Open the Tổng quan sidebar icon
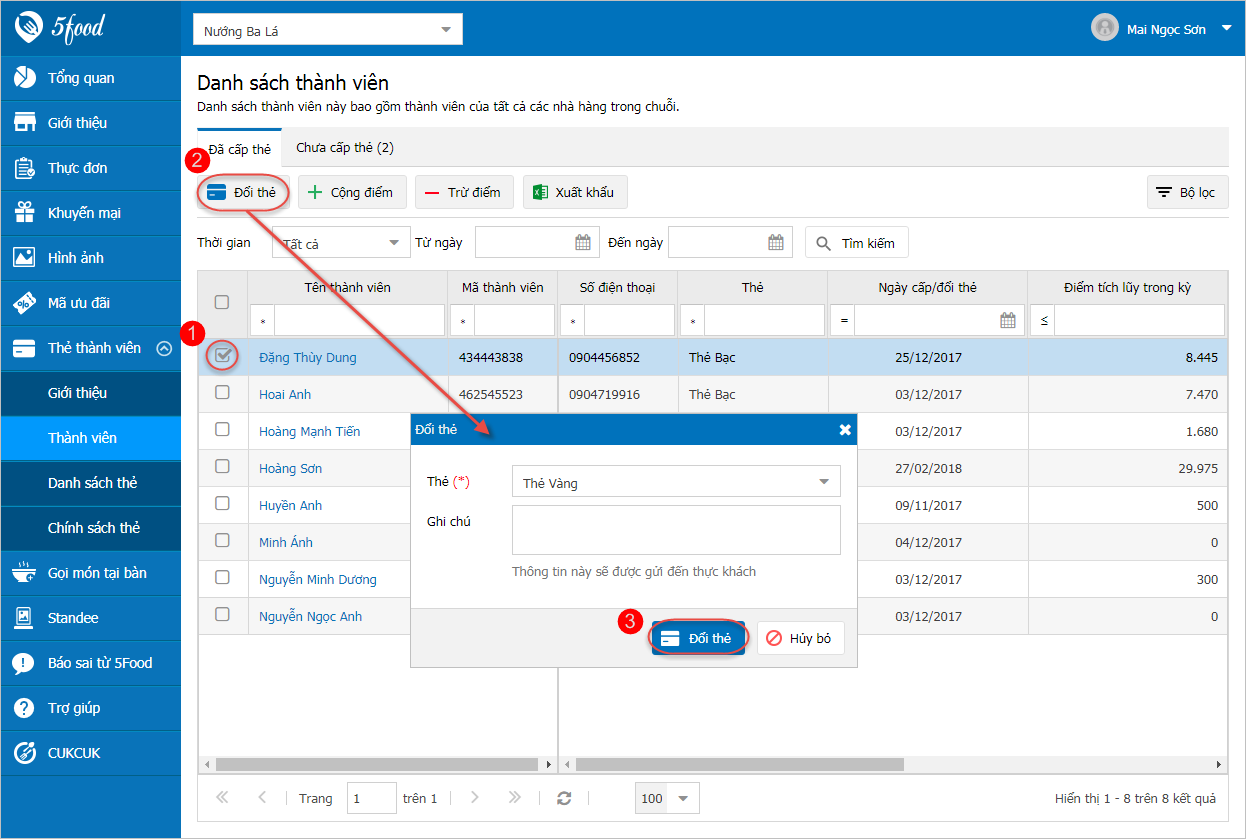 [x=24, y=78]
